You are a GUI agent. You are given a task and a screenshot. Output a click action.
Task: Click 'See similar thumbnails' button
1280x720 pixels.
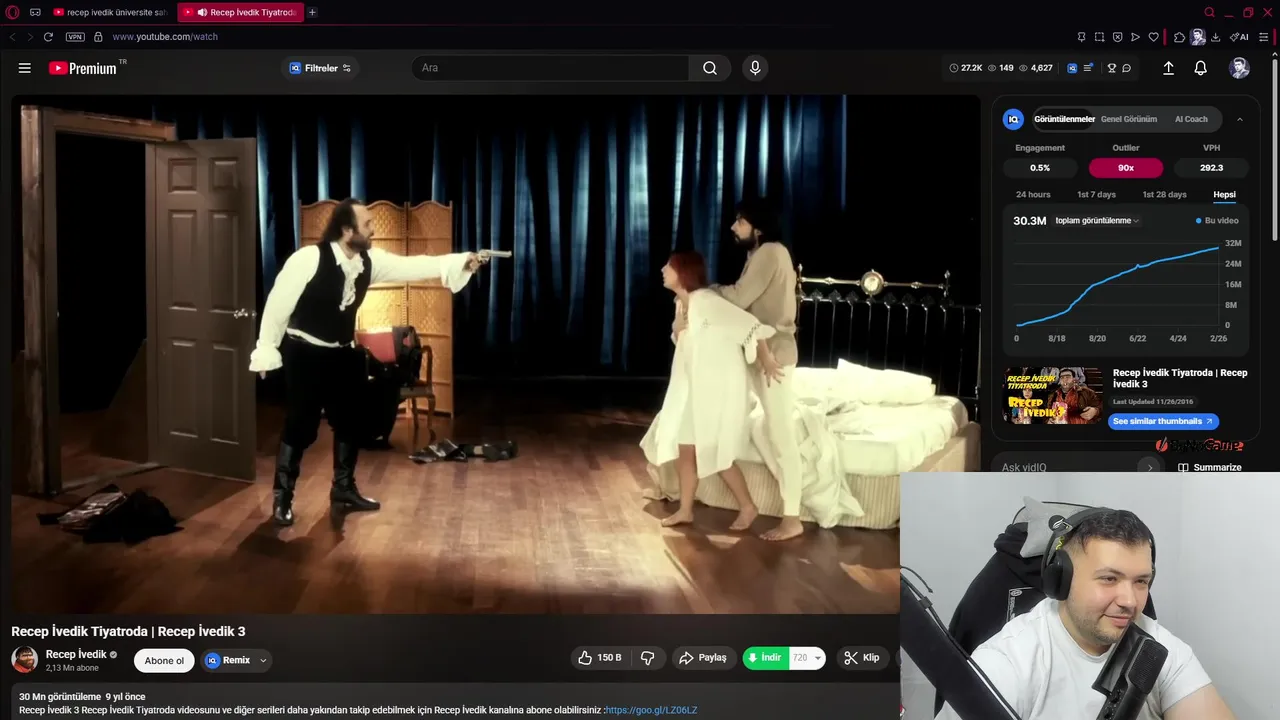point(1163,421)
